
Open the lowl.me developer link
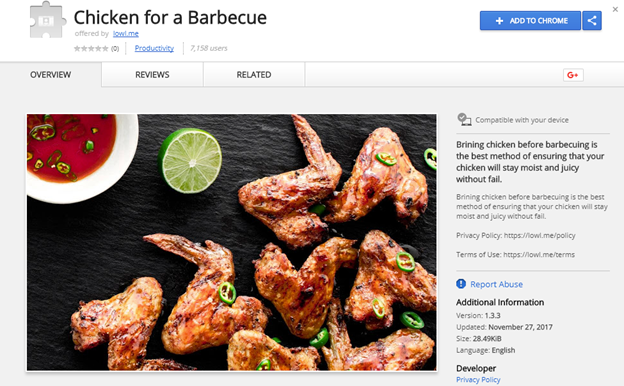pyautogui.click(x=126, y=34)
